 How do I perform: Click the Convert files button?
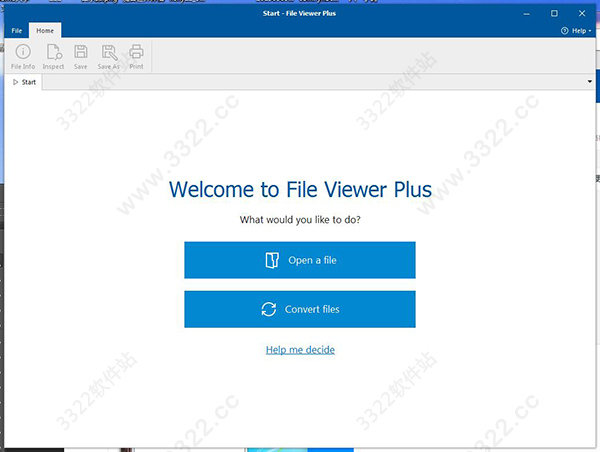click(x=300, y=309)
